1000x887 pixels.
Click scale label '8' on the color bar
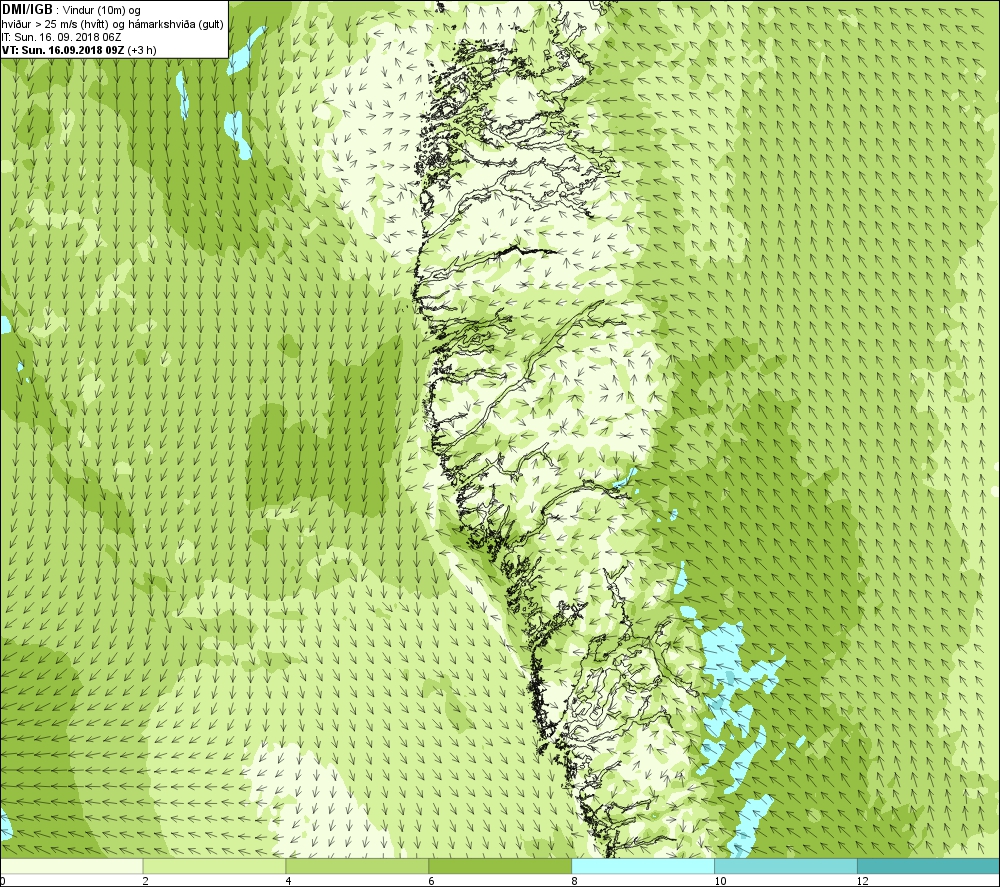[x=575, y=881]
